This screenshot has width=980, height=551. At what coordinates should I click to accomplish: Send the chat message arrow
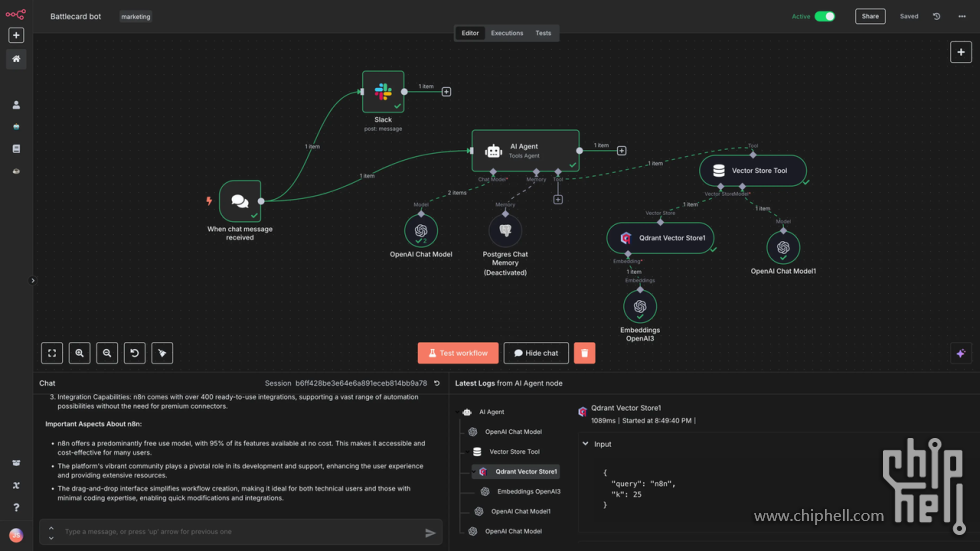point(430,533)
